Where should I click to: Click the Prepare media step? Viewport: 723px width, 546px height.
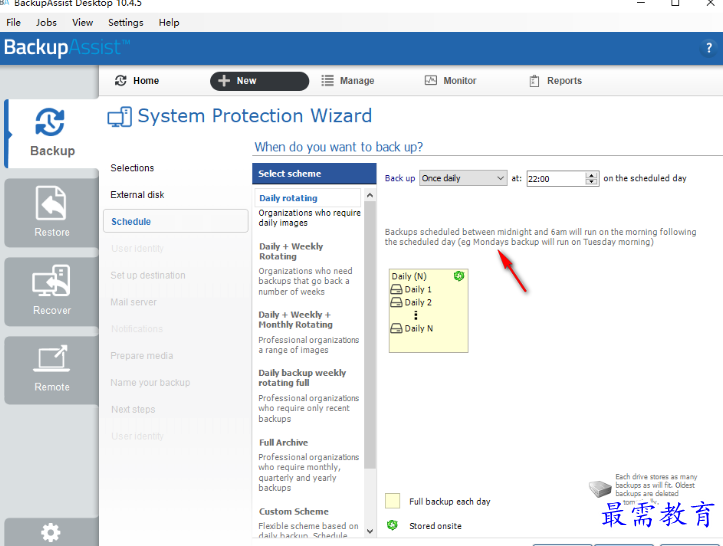point(142,356)
